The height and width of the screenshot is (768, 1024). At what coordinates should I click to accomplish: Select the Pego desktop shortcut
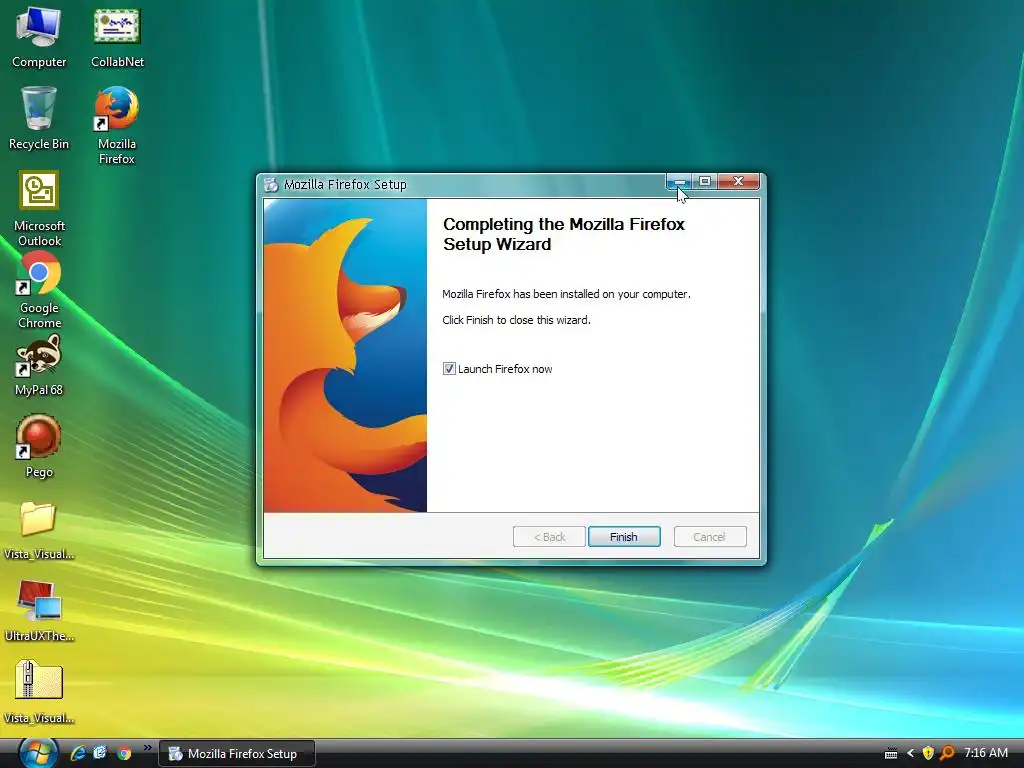pos(39,447)
